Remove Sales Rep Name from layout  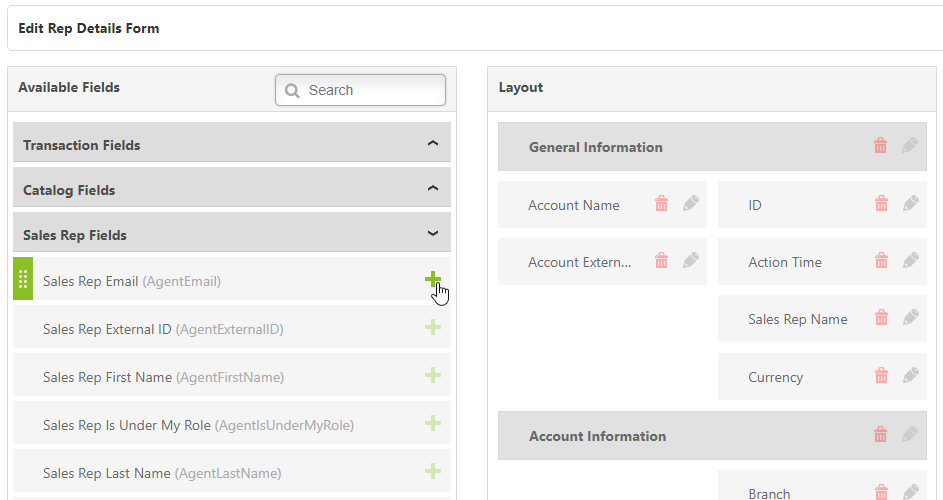pyautogui.click(x=882, y=318)
